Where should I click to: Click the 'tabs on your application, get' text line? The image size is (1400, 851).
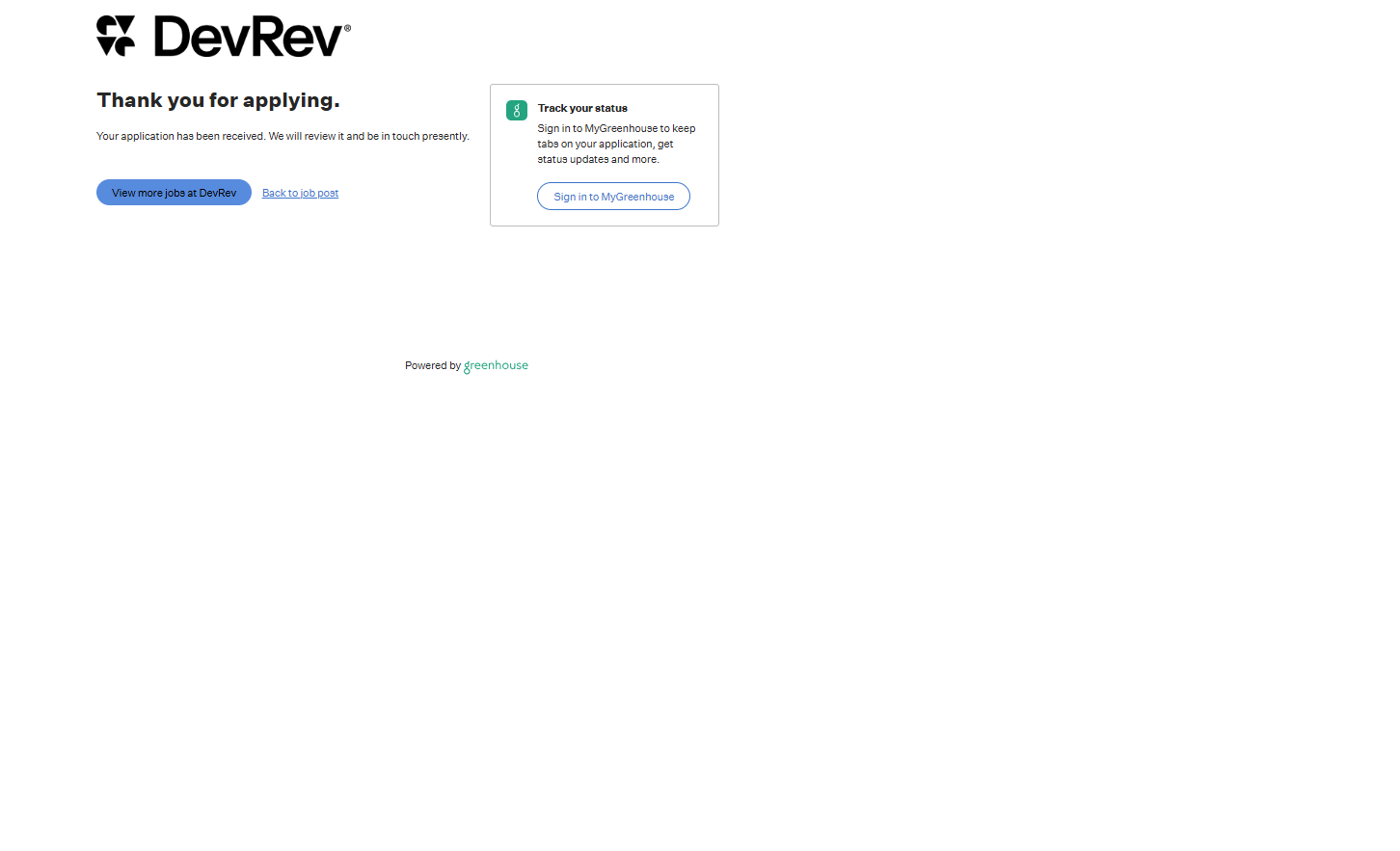click(606, 145)
